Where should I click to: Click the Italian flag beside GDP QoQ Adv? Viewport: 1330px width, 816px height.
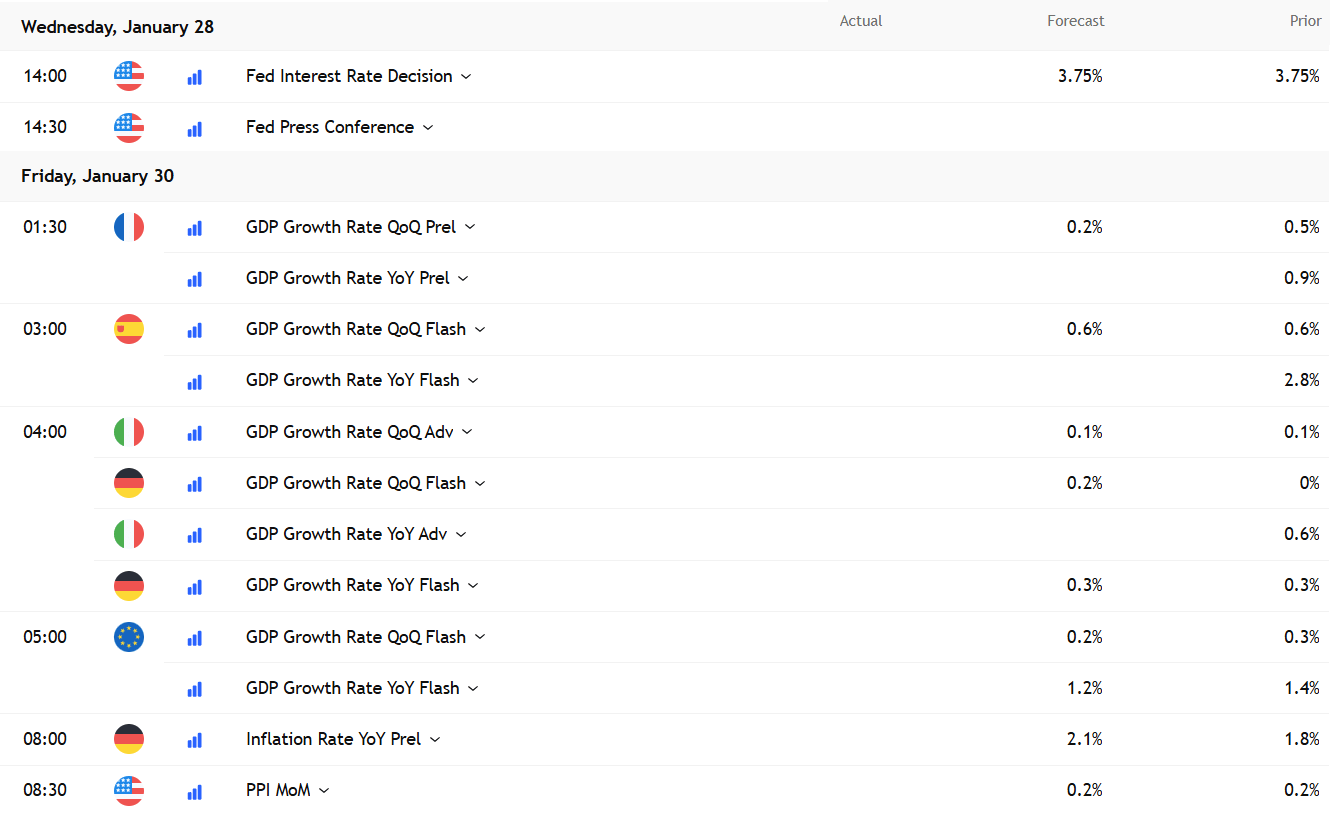(x=129, y=432)
